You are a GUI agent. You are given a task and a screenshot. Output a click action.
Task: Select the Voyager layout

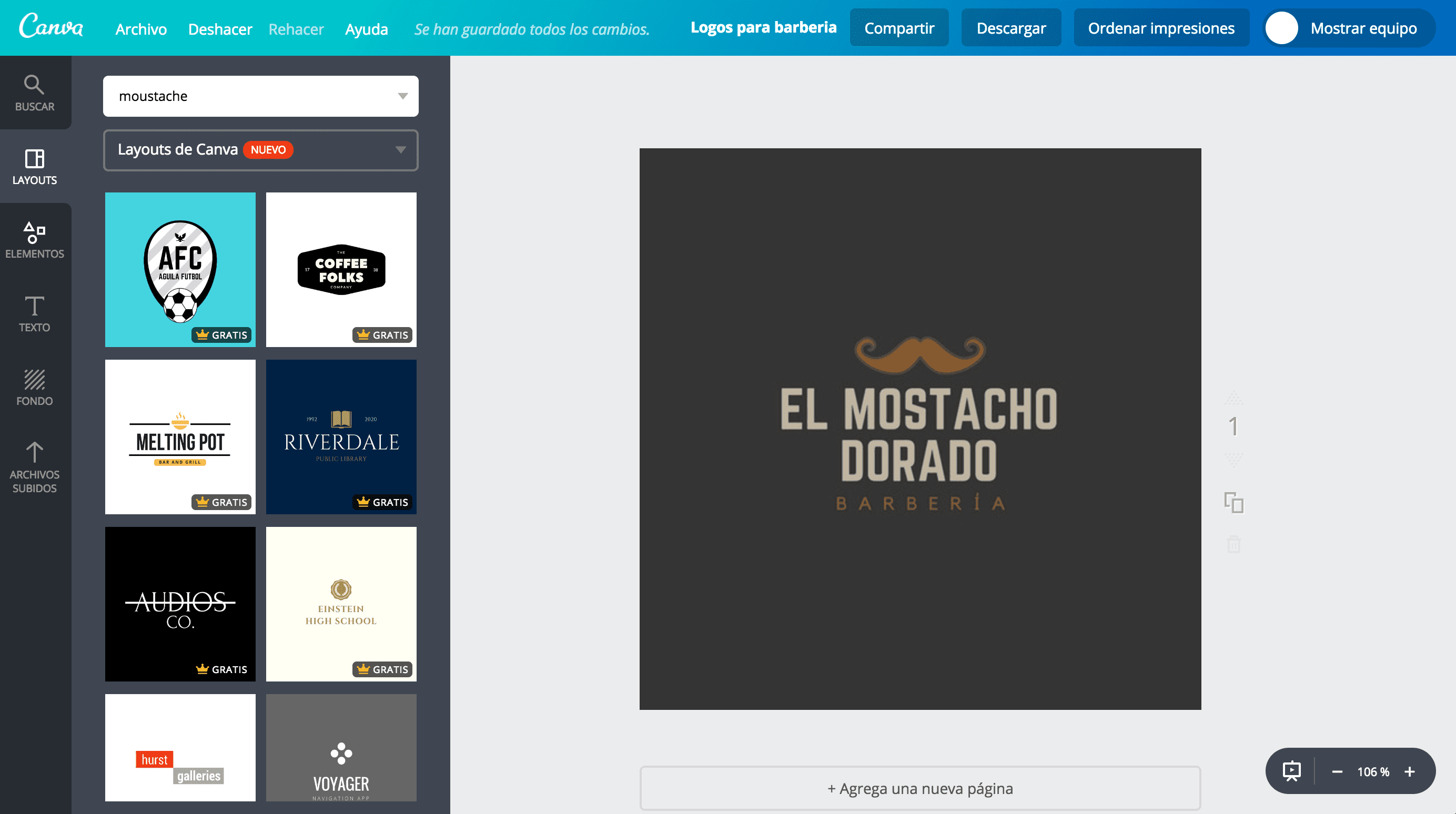point(341,747)
